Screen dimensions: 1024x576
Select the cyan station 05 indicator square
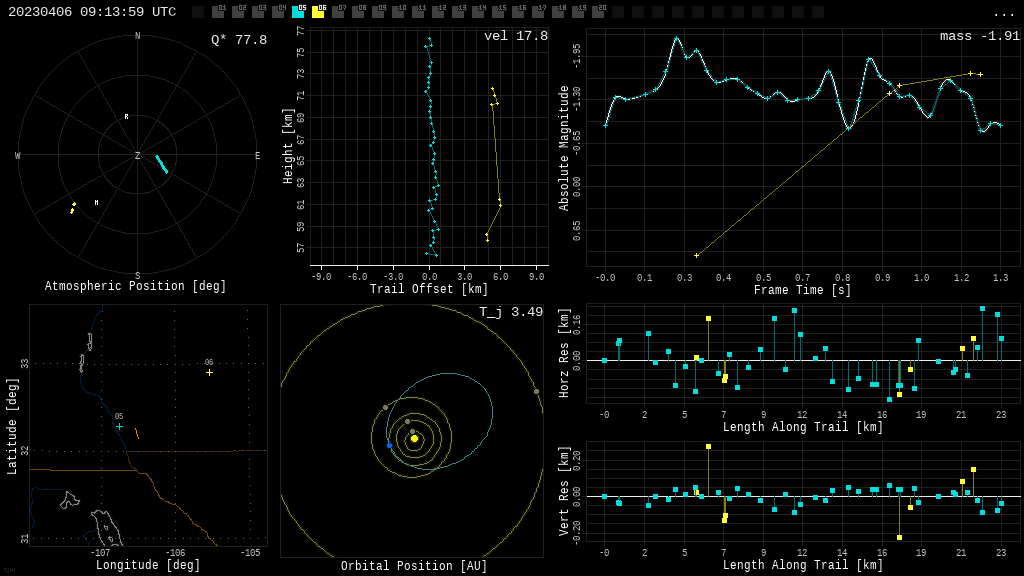pyautogui.click(x=298, y=12)
